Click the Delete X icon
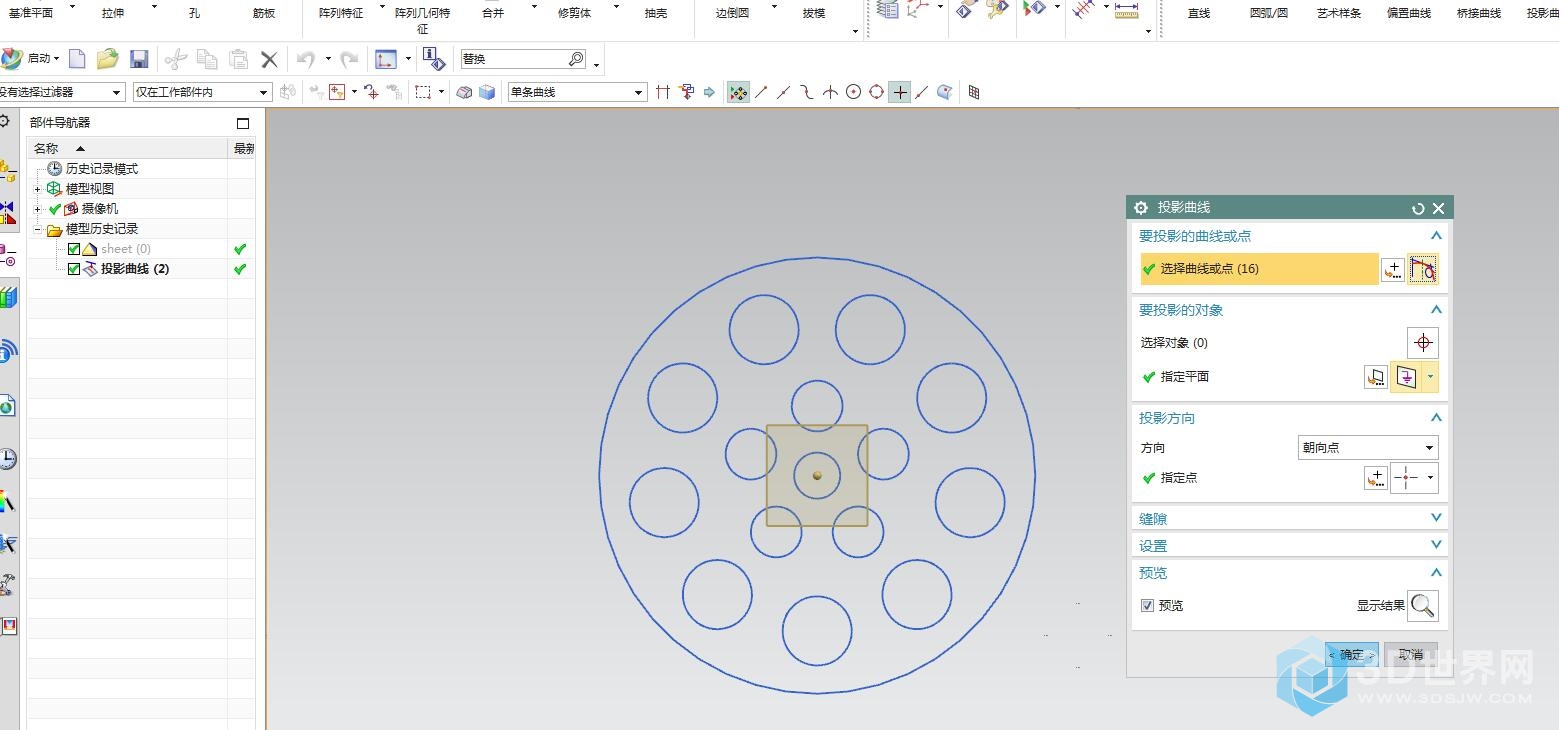This screenshot has width=1559, height=730. 269,59
